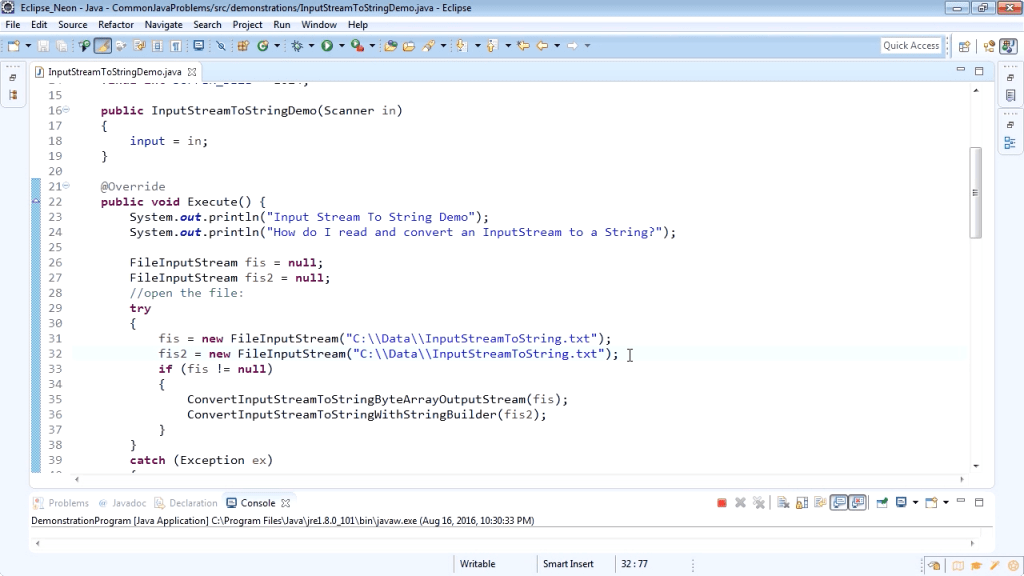This screenshot has height=576, width=1024.
Task: Terminate the process with the red square
Action: pyautogui.click(x=720, y=502)
